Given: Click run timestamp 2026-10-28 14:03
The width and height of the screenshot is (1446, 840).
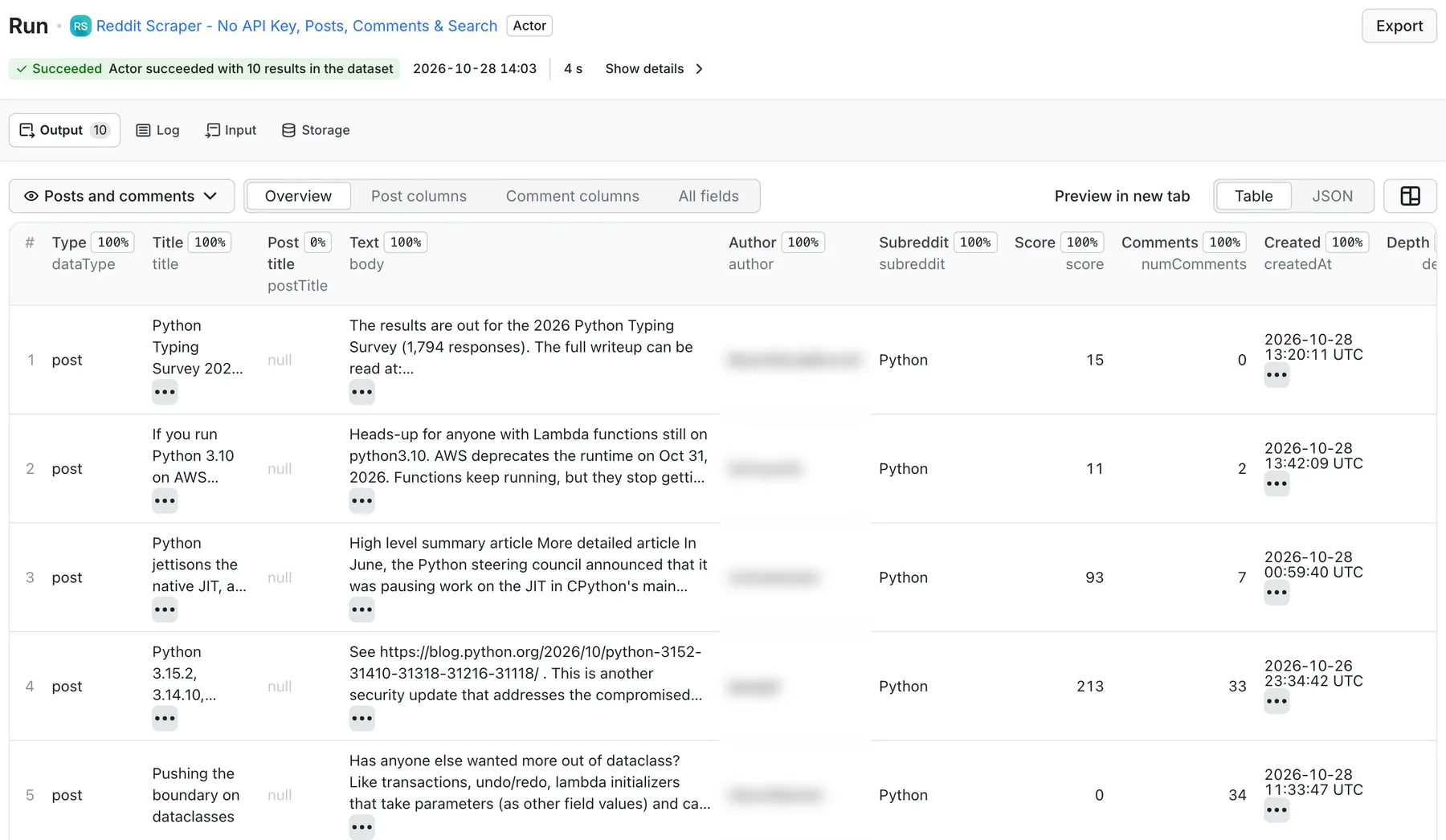Looking at the screenshot, I should click(x=475, y=69).
